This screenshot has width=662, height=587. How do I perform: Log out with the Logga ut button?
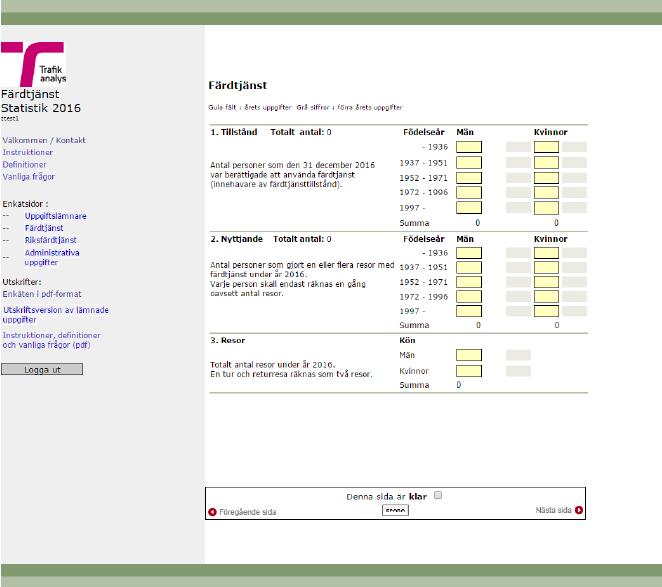pyautogui.click(x=42, y=370)
